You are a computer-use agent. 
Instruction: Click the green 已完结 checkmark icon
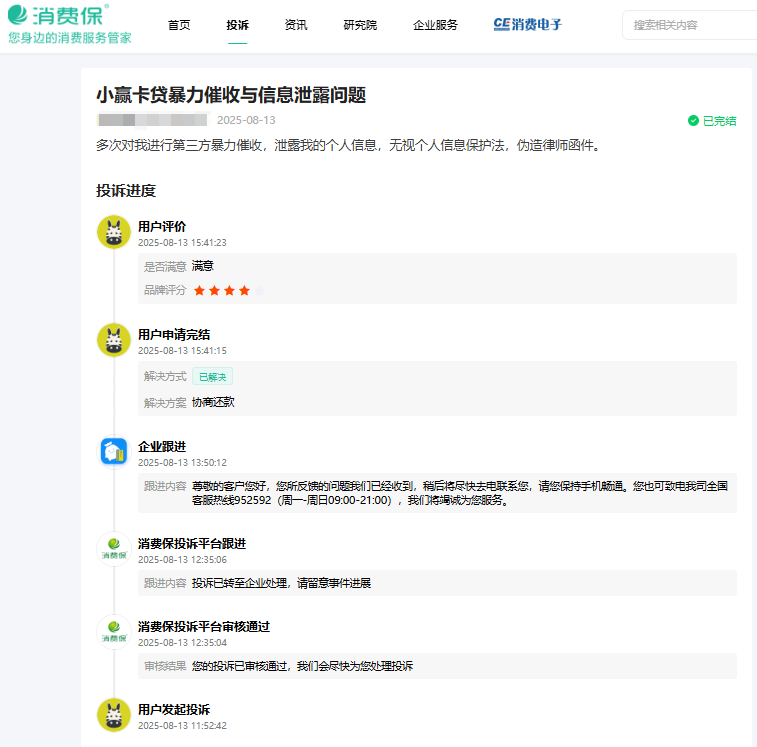click(693, 121)
